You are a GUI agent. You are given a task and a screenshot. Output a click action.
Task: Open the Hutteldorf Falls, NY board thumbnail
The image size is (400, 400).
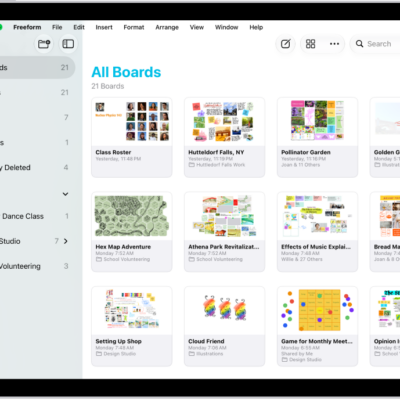224,122
